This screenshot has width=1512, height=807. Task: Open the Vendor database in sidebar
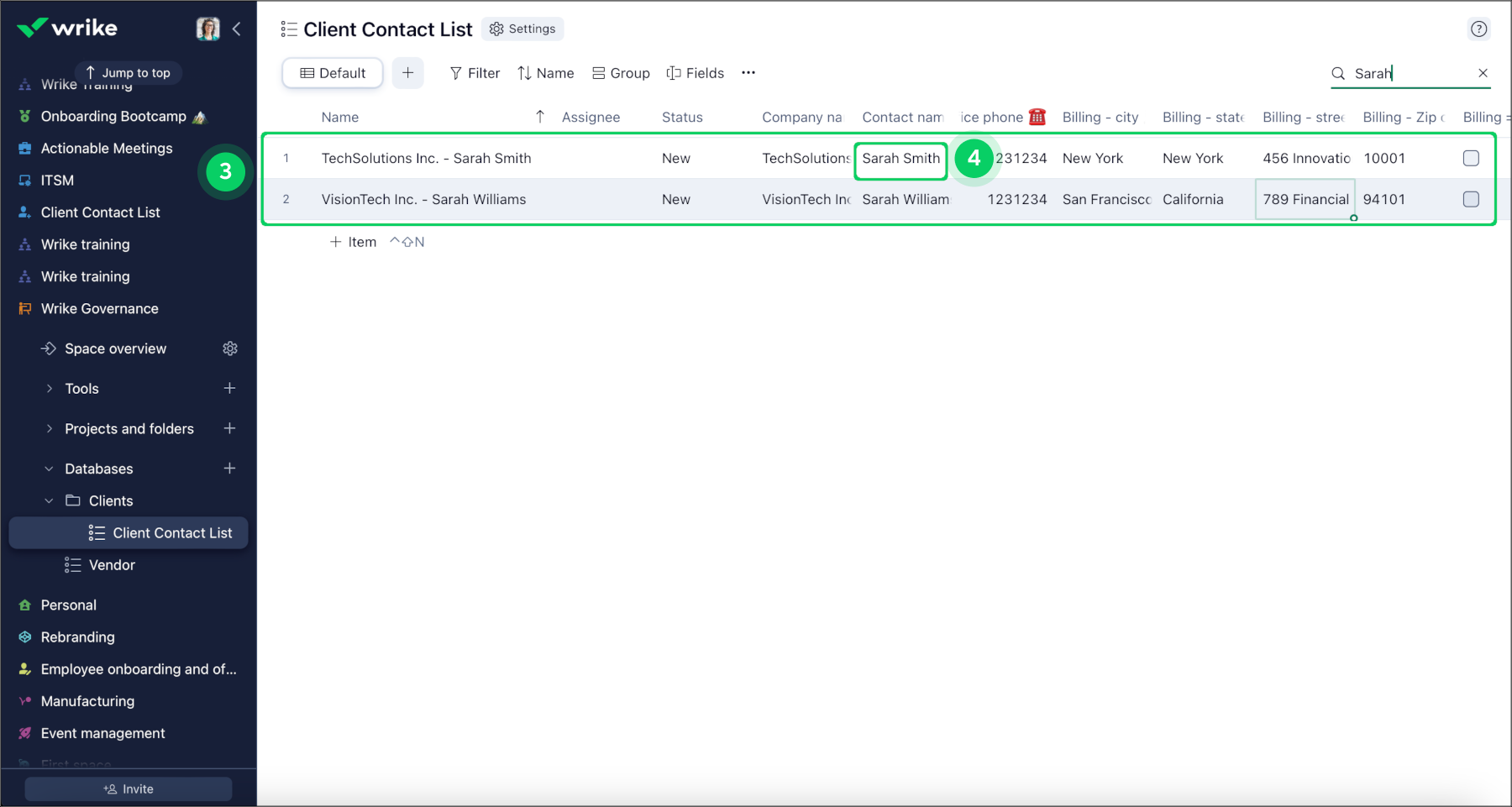click(112, 565)
